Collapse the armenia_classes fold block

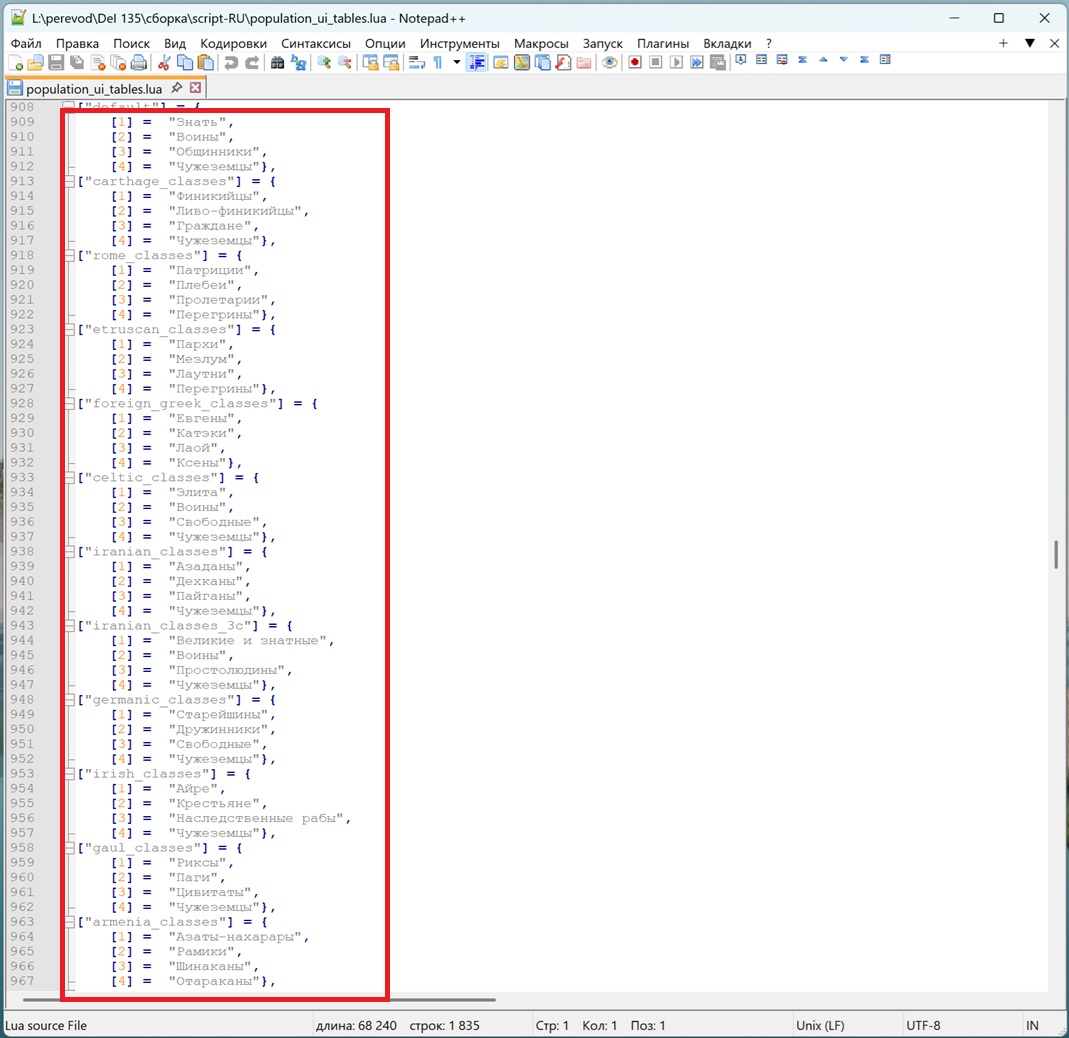coord(70,922)
